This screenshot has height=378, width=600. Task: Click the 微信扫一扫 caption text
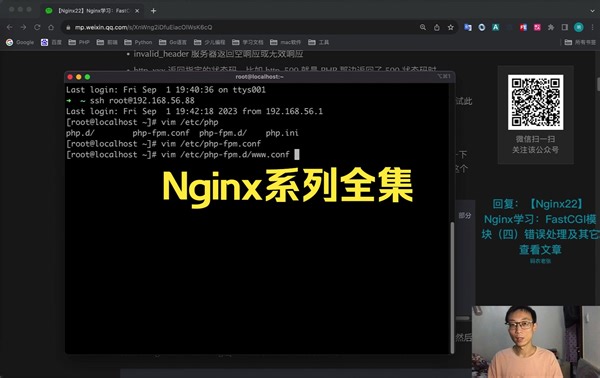(x=535, y=139)
